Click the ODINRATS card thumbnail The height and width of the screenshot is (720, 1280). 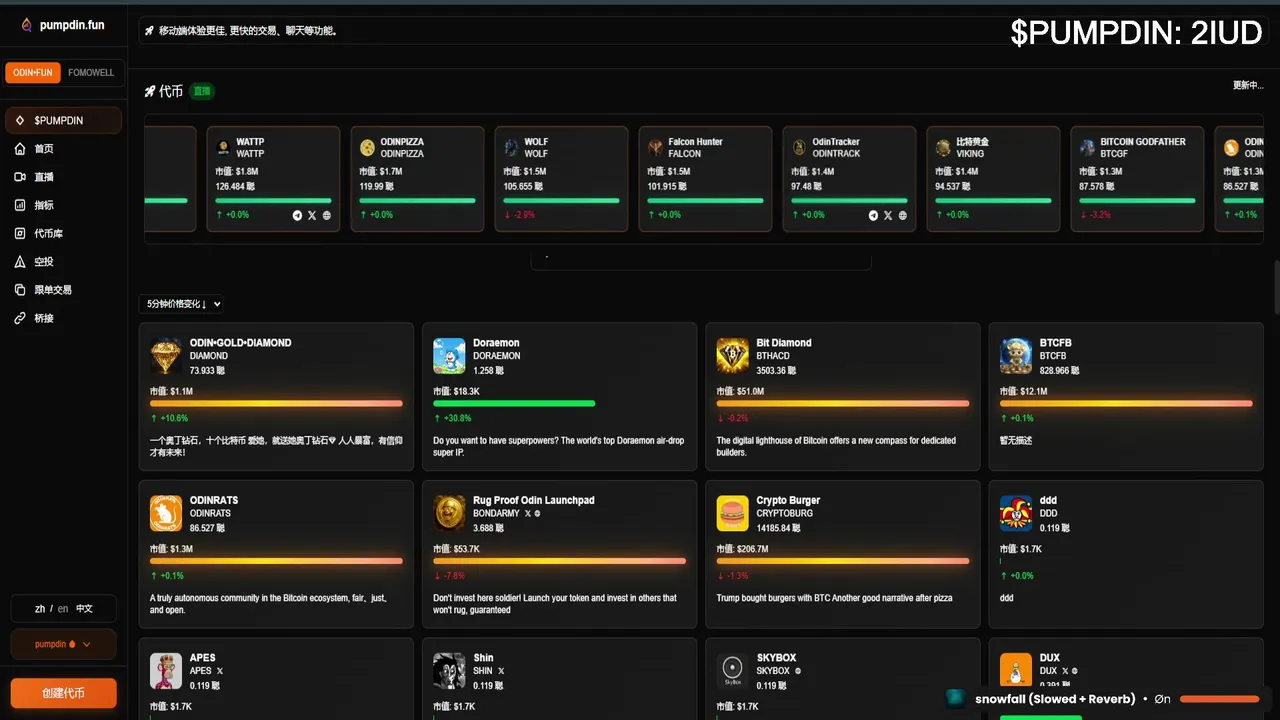[x=166, y=513]
